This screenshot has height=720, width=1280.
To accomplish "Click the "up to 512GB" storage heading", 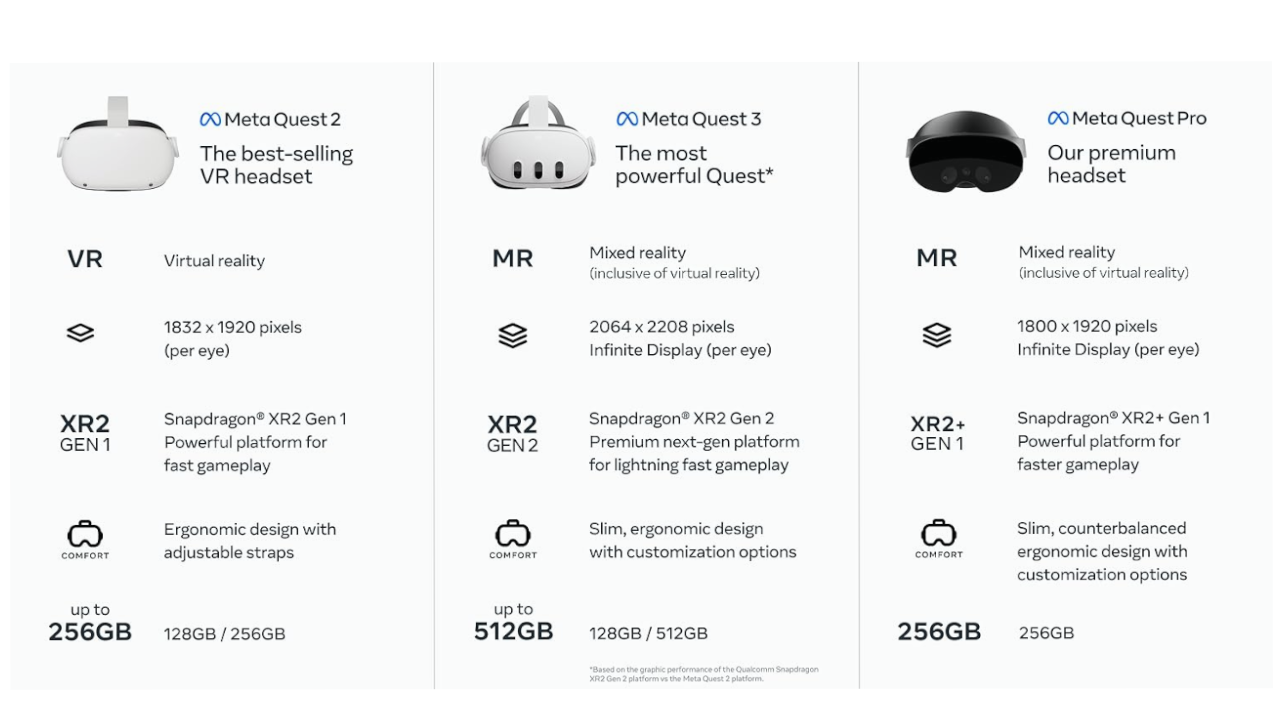I will tap(513, 622).
